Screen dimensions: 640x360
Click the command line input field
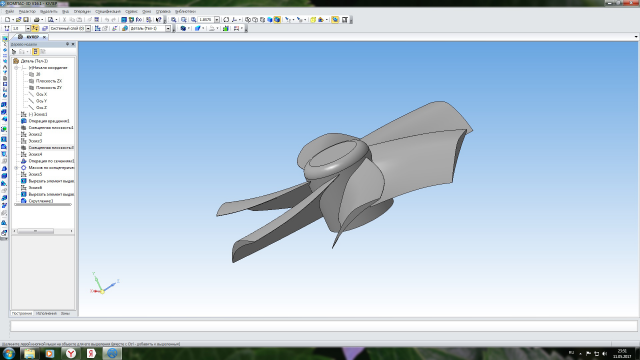[323, 326]
